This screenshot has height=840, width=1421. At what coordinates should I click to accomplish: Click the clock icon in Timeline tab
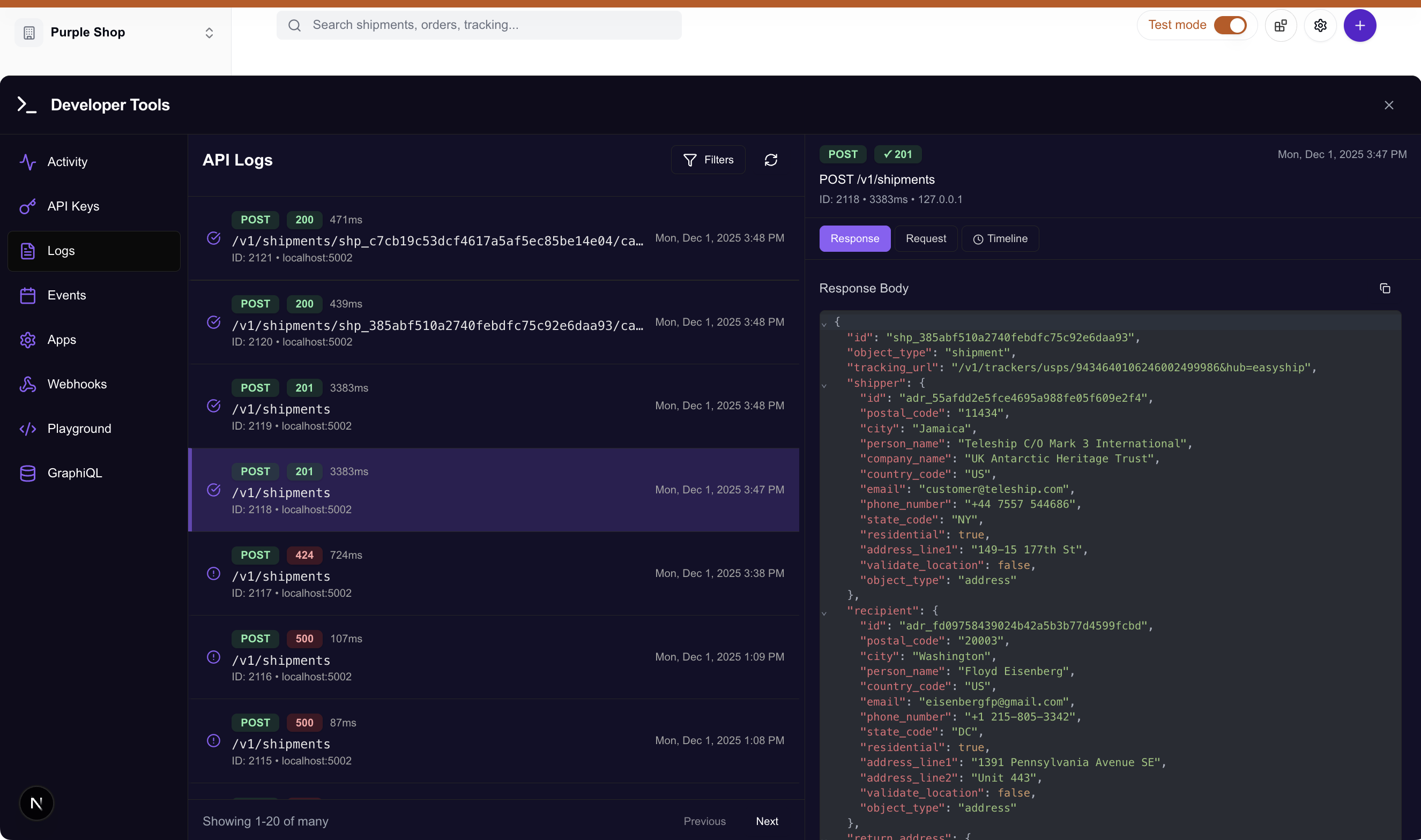[978, 239]
